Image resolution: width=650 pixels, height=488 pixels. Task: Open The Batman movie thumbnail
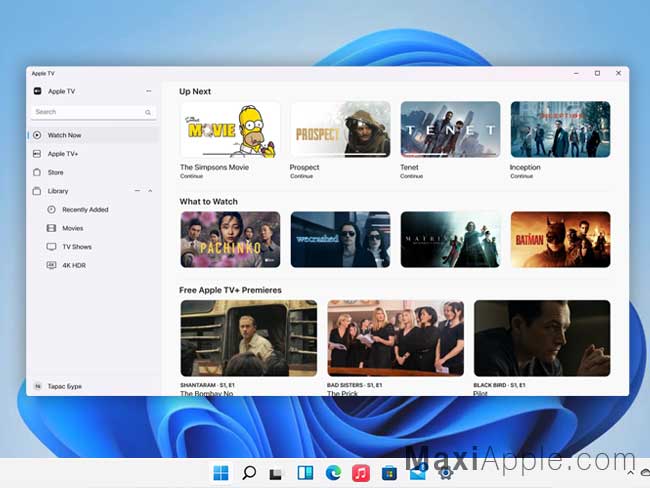pyautogui.click(x=560, y=240)
